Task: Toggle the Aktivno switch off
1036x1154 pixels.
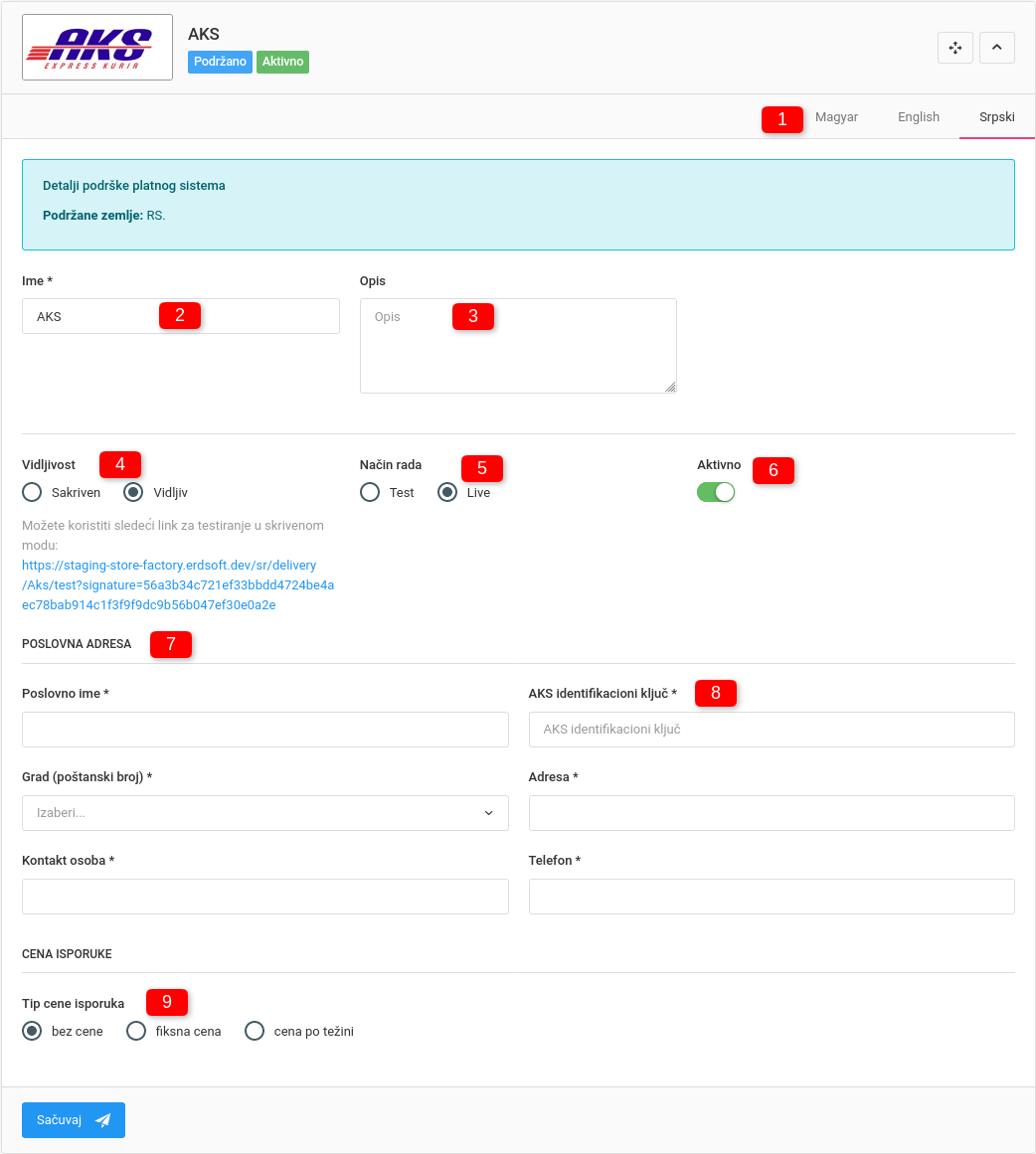Action: [x=716, y=492]
